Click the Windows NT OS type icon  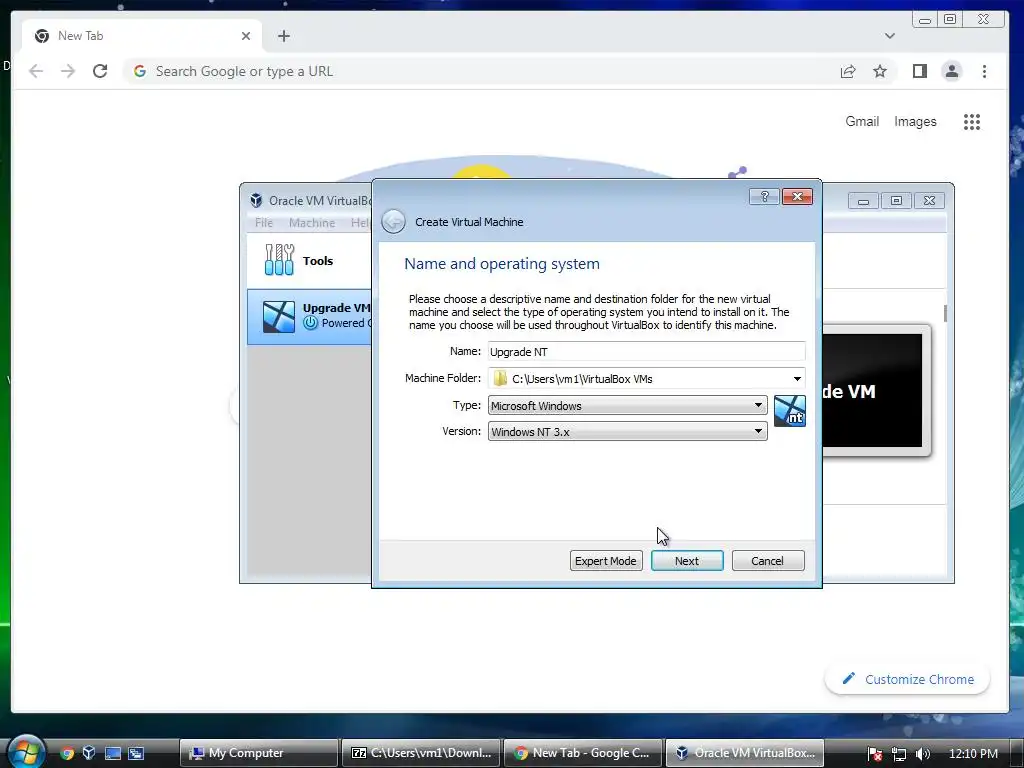[x=790, y=411]
